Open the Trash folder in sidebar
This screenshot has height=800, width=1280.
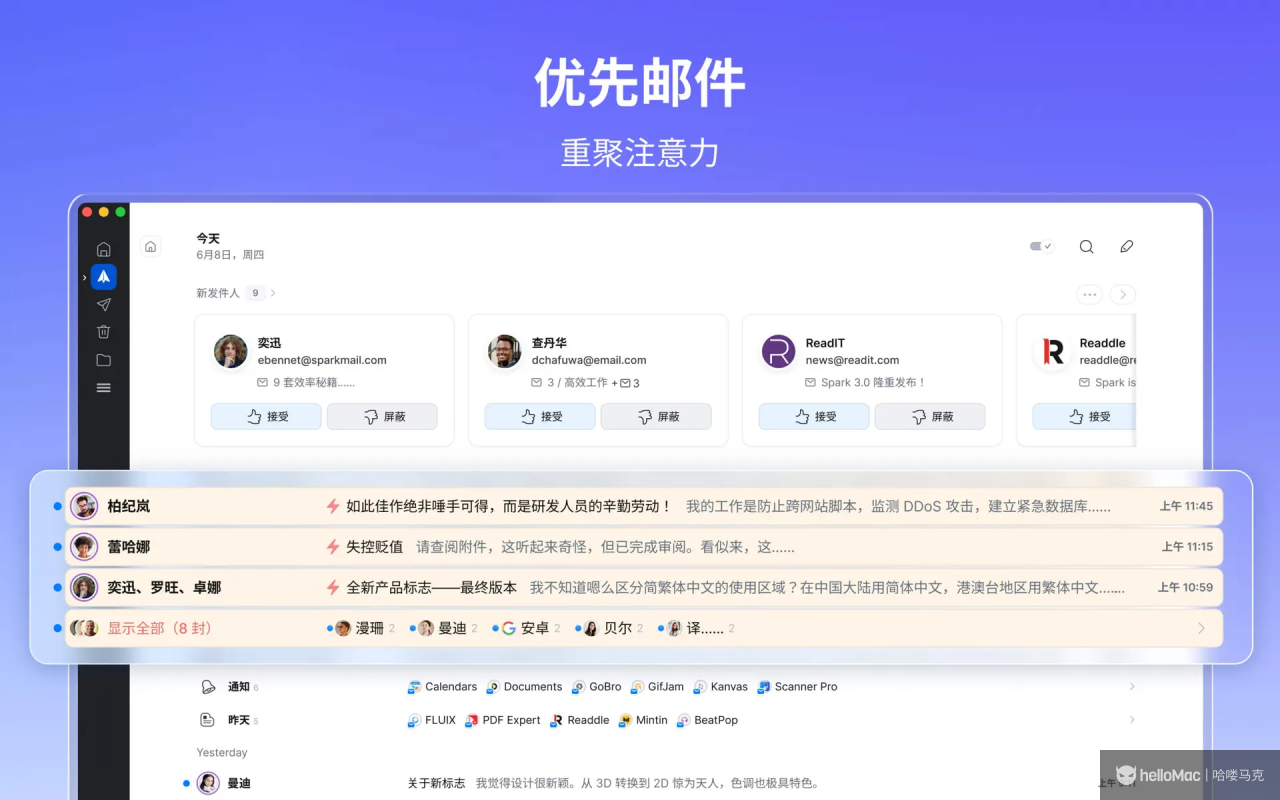103,332
